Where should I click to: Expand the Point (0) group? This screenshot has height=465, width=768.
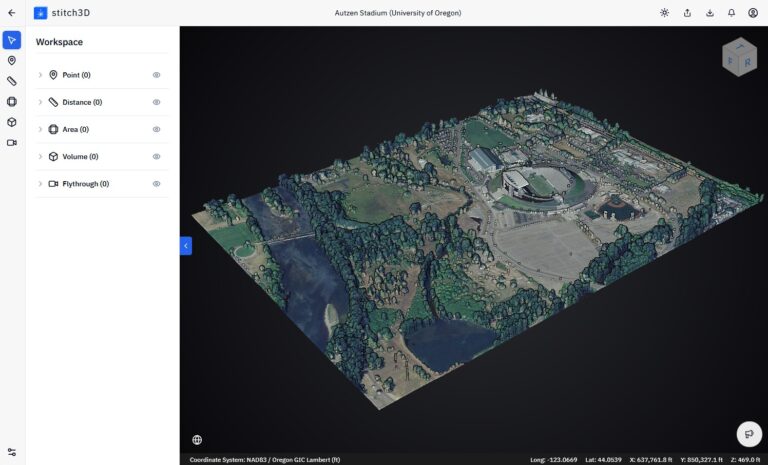41,75
